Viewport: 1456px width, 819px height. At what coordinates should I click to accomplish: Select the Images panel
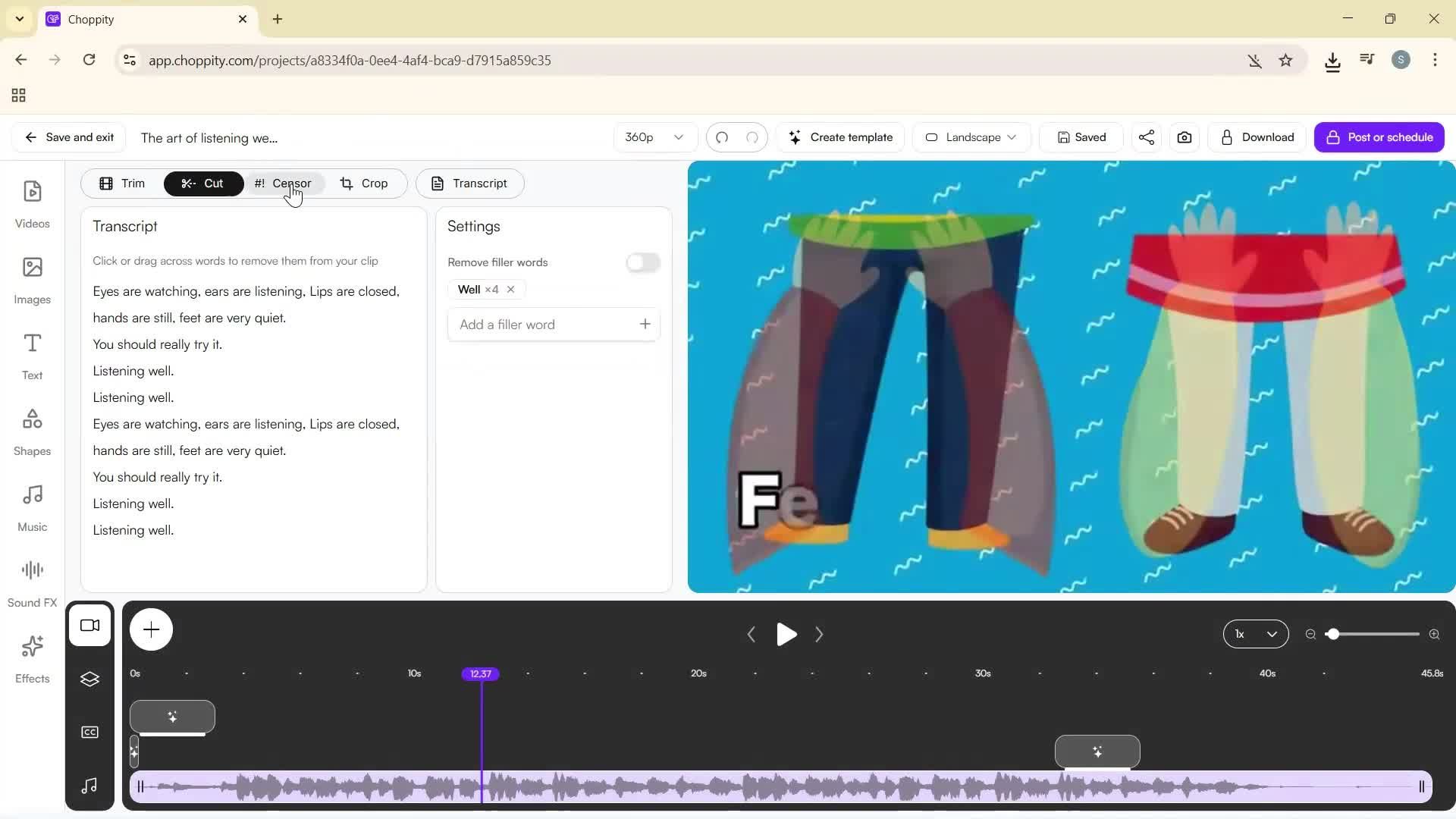[32, 279]
